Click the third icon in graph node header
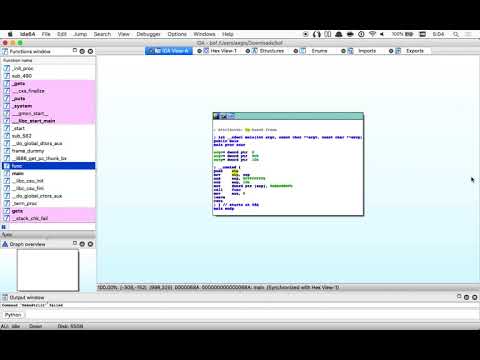Screen dimensions: 480x360 [231, 116]
